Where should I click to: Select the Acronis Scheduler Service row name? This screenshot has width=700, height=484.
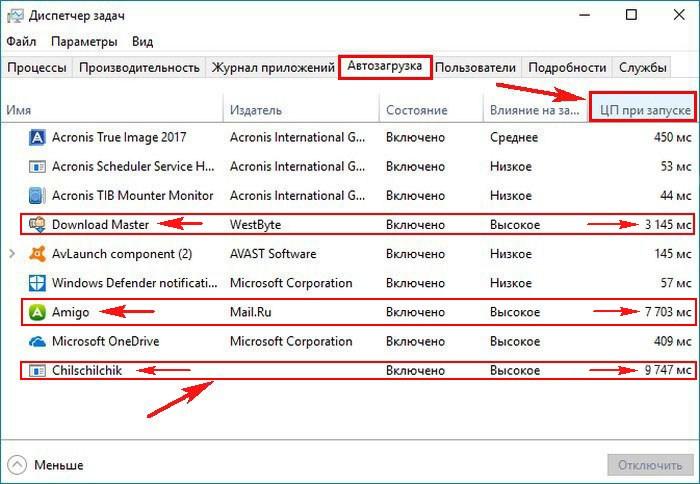(133, 167)
